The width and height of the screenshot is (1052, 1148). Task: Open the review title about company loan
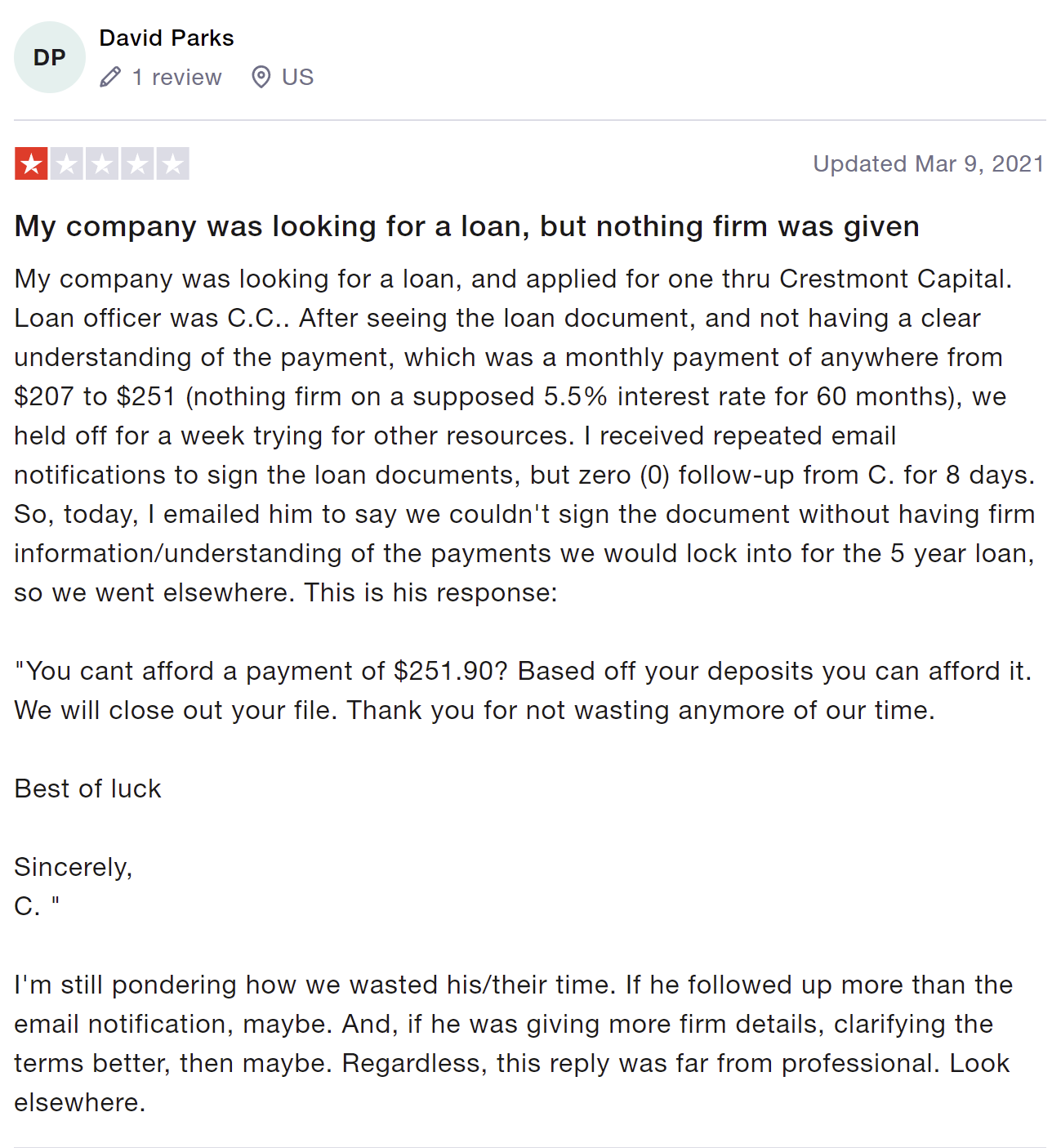point(467,226)
